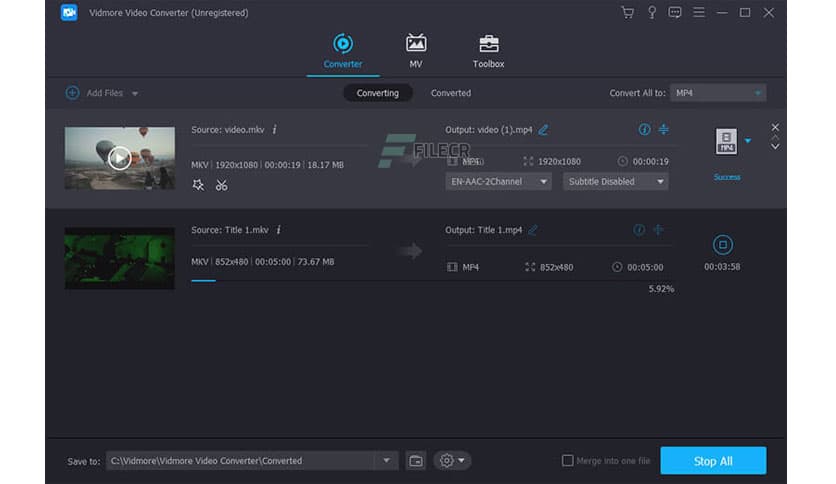Click the Source: Title 1.mkv label
The width and height of the screenshot is (836, 484).
pos(230,230)
